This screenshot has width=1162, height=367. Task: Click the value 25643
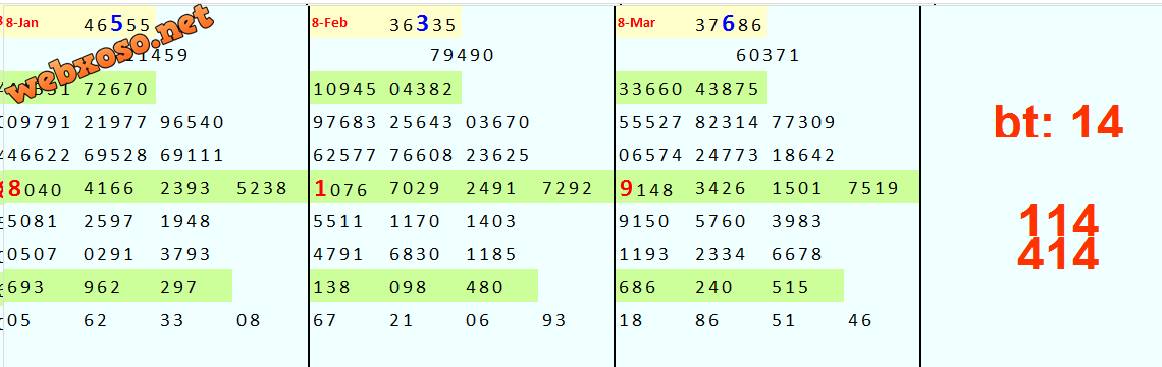point(421,122)
